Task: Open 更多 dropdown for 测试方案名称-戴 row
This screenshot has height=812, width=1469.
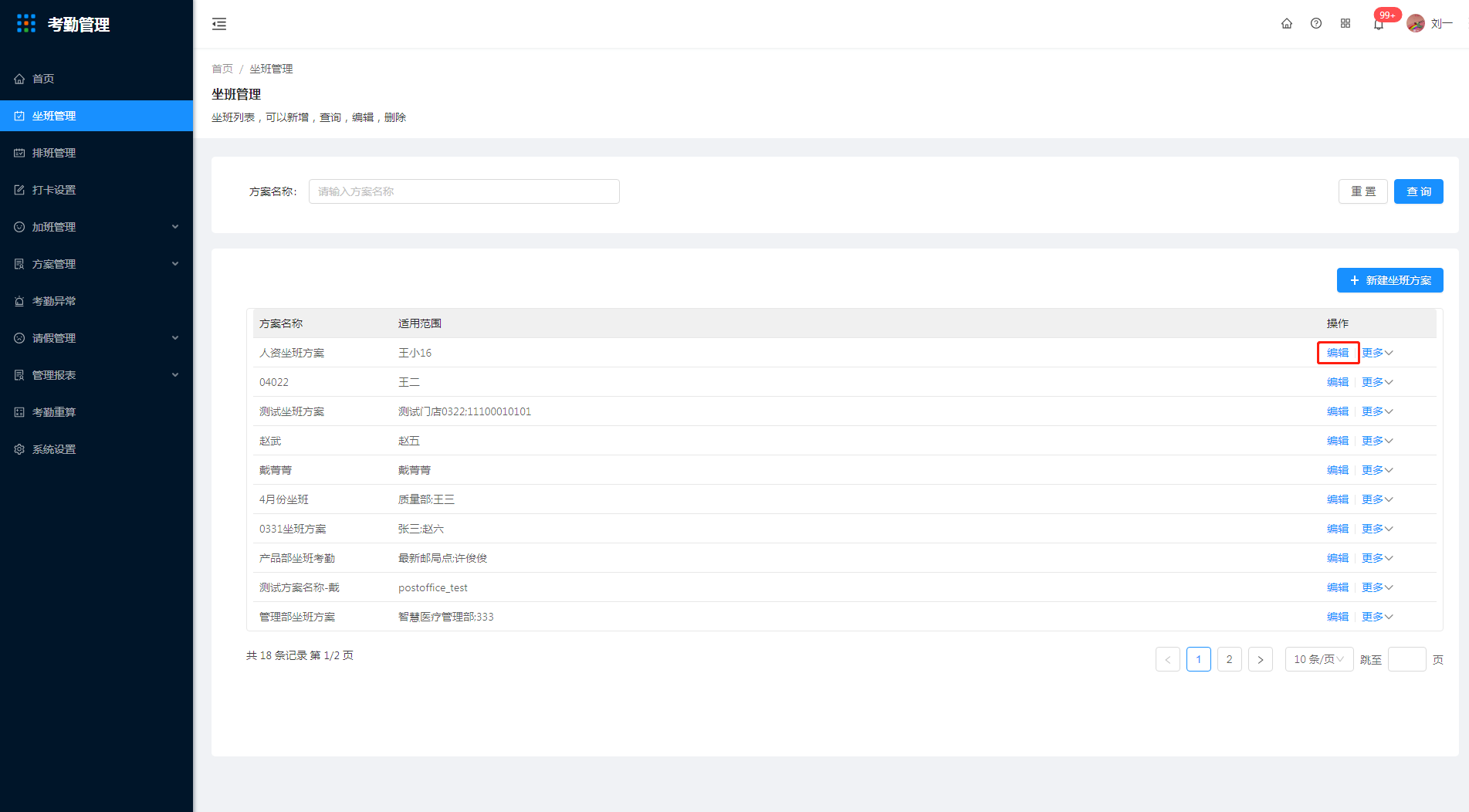Action: pyautogui.click(x=1377, y=587)
